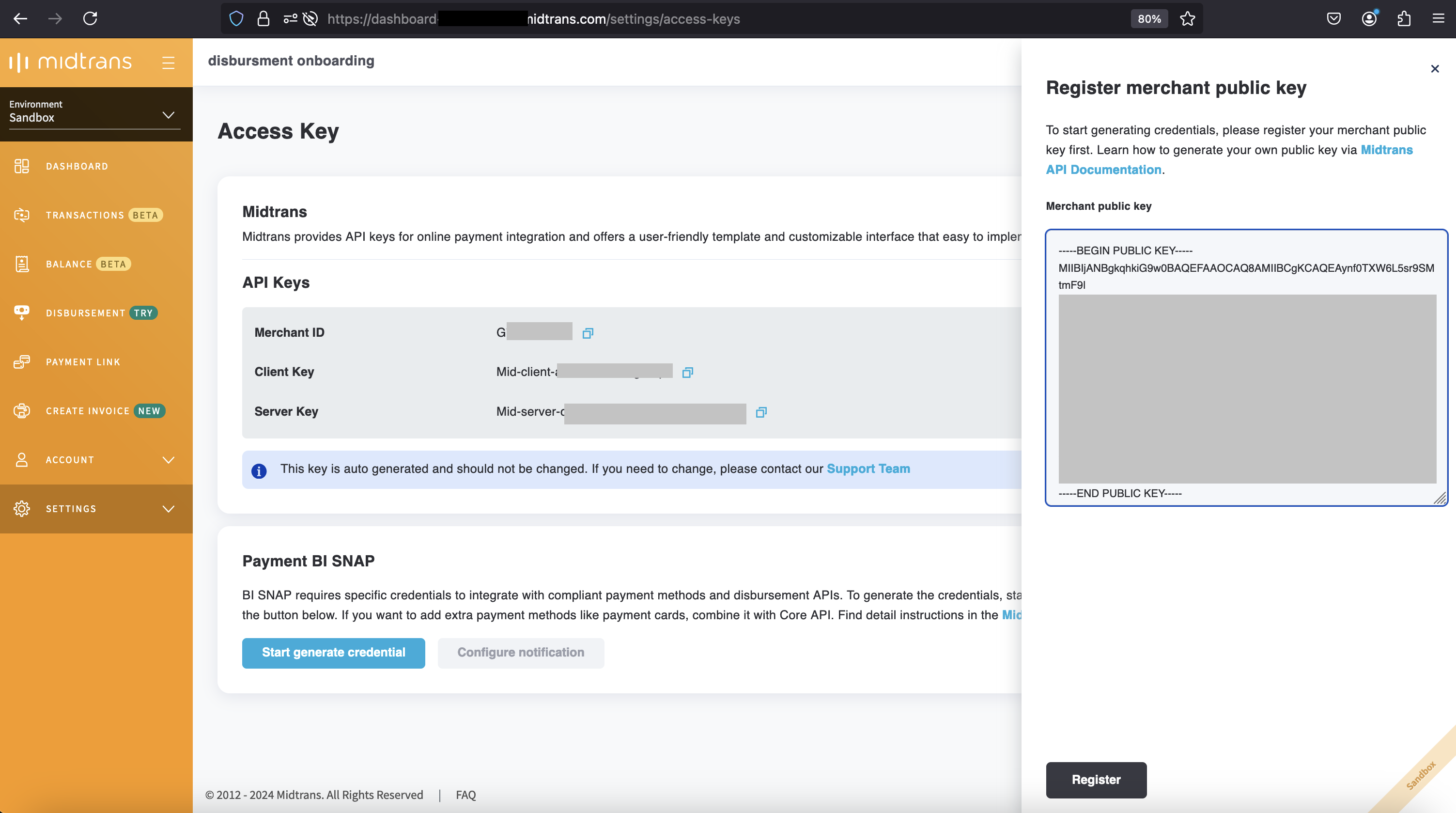Click the 'Client Key' label
This screenshot has width=1456, height=813.
[284, 372]
